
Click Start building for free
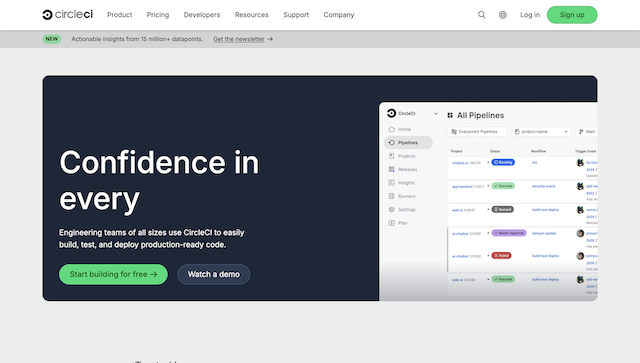tap(113, 274)
